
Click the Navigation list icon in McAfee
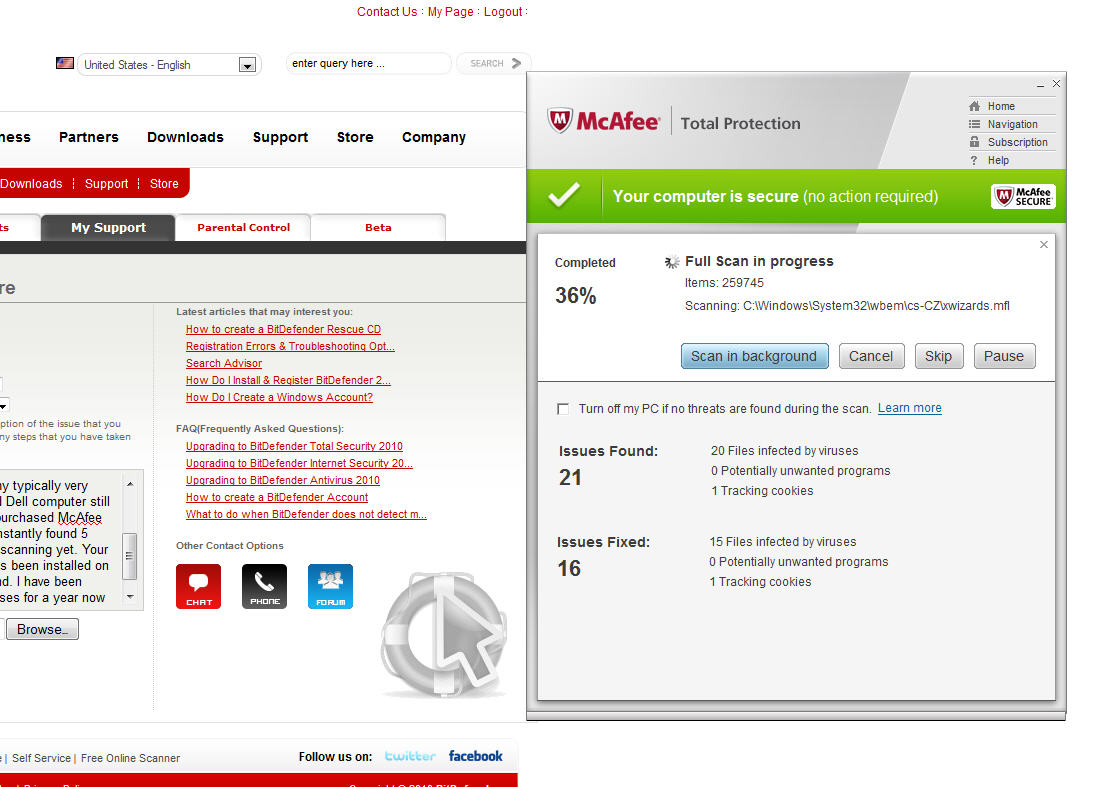pyautogui.click(x=975, y=124)
